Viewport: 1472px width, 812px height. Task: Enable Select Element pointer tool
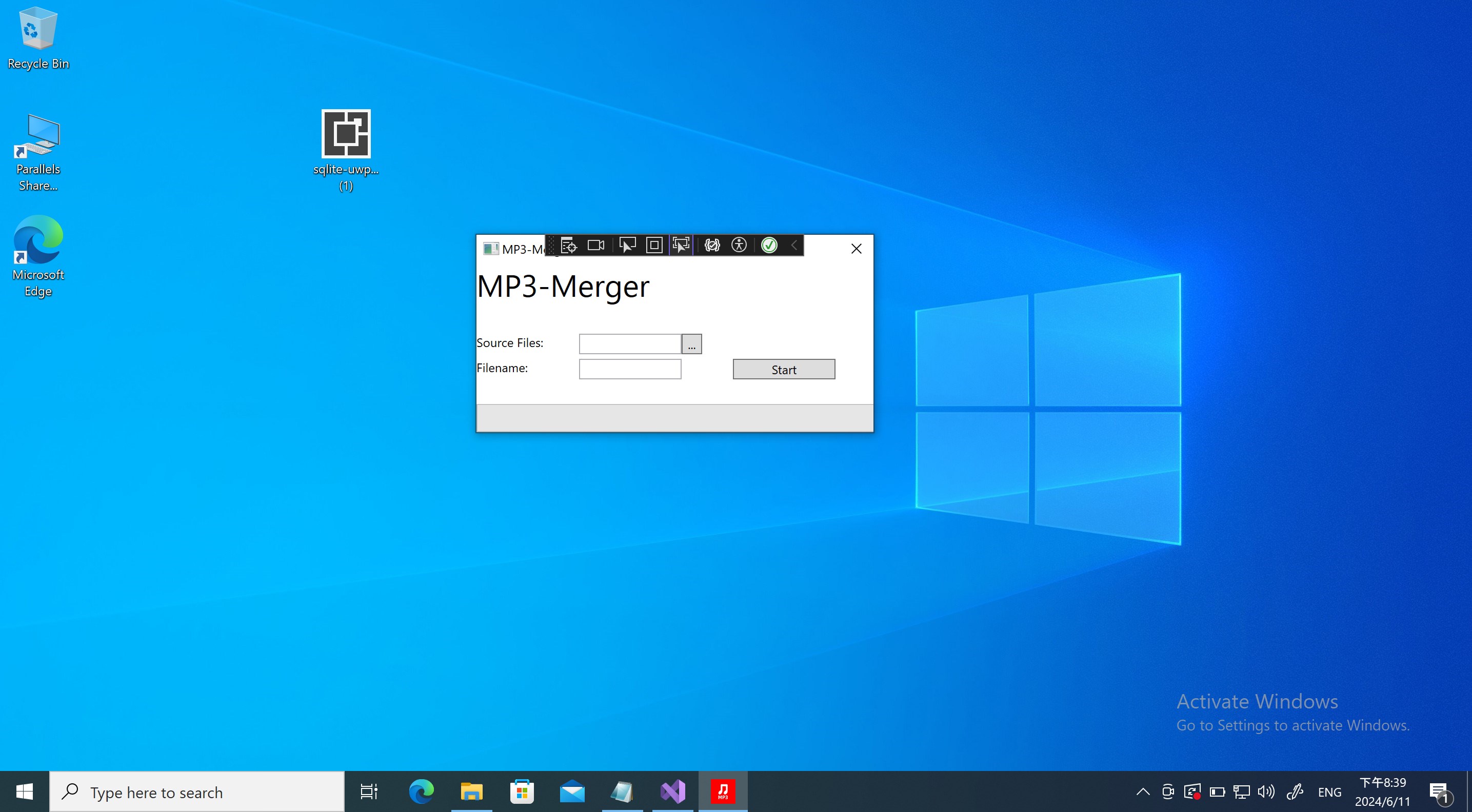click(627, 246)
